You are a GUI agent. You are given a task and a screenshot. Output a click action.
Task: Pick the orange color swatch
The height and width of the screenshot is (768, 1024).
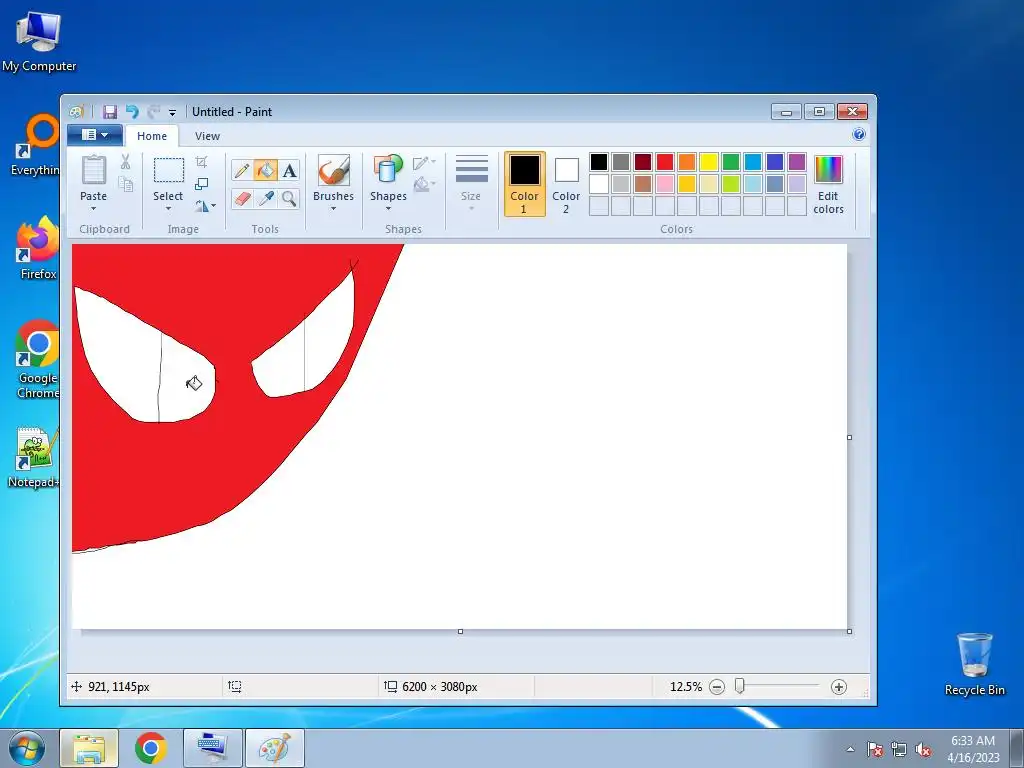(x=687, y=161)
